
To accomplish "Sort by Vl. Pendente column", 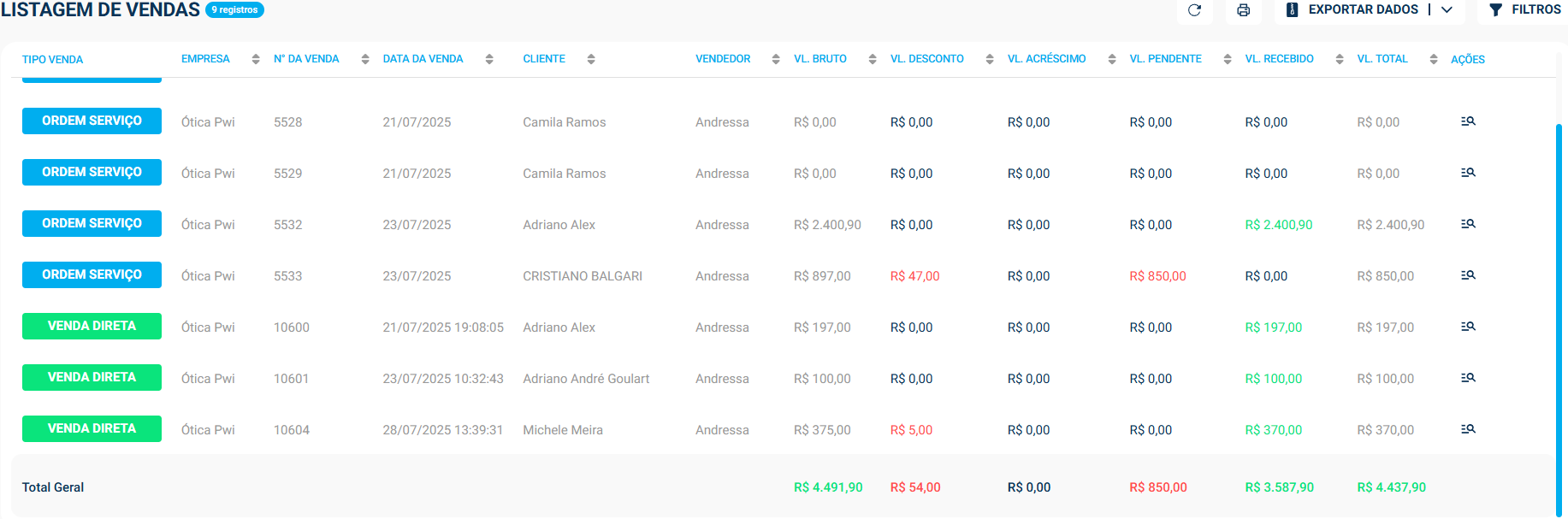I will [1165, 59].
